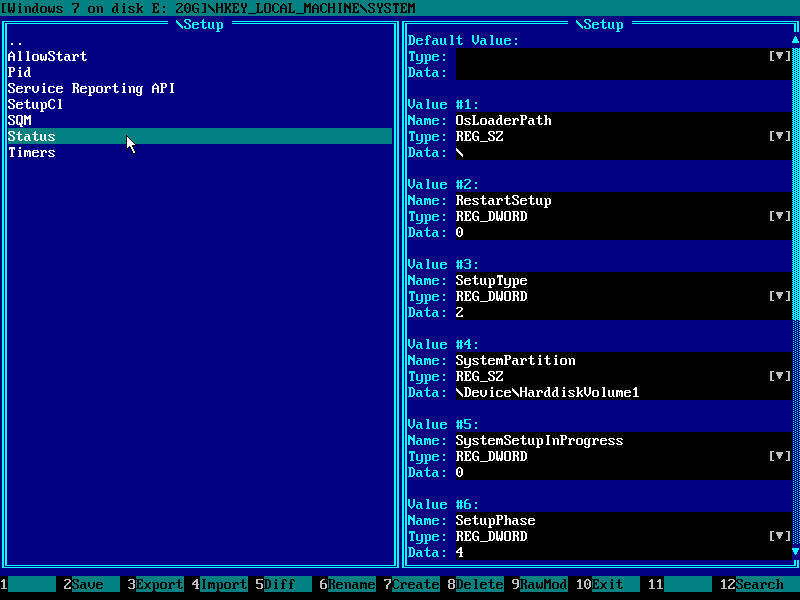
Task: Edit the RestartSetup data value 0
Action: click(x=623, y=232)
